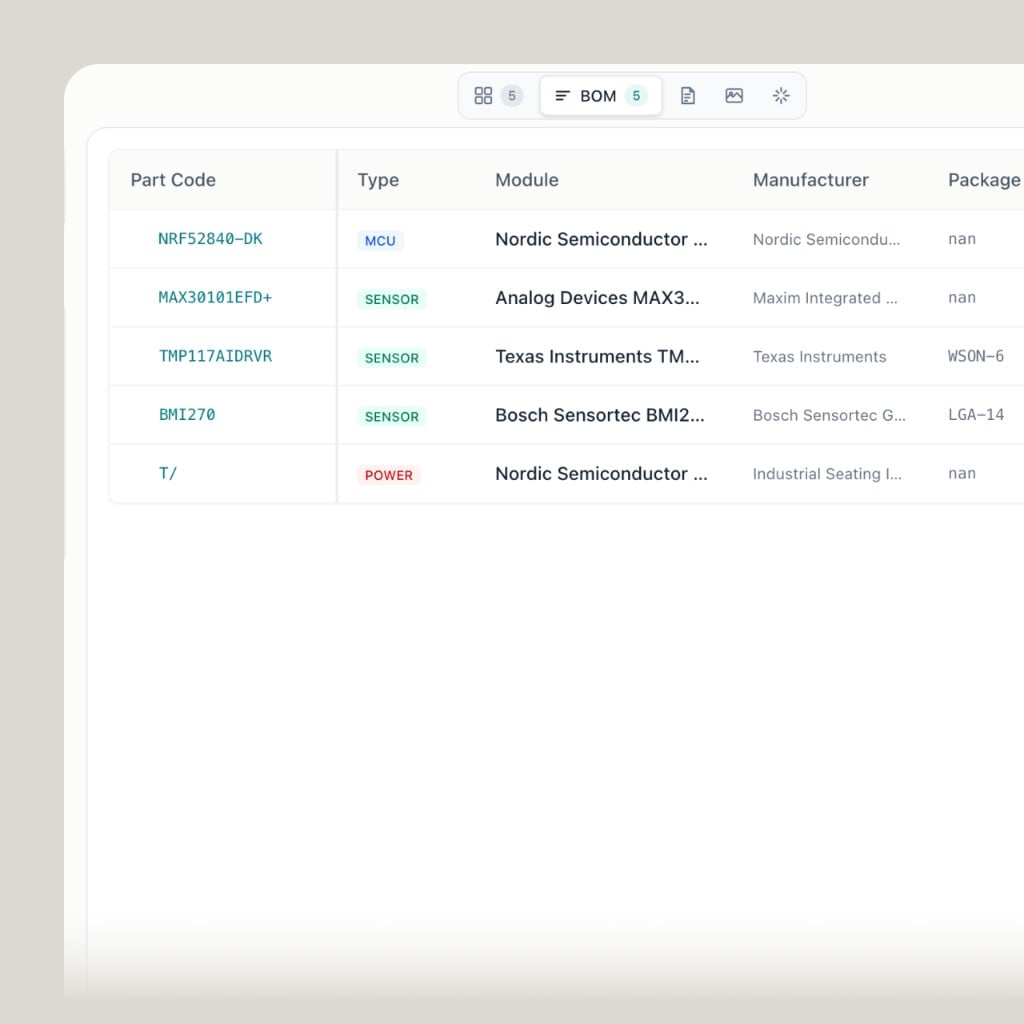Click the SENSOR badge in BMI270 row
This screenshot has width=1024, height=1024.
pos(392,417)
